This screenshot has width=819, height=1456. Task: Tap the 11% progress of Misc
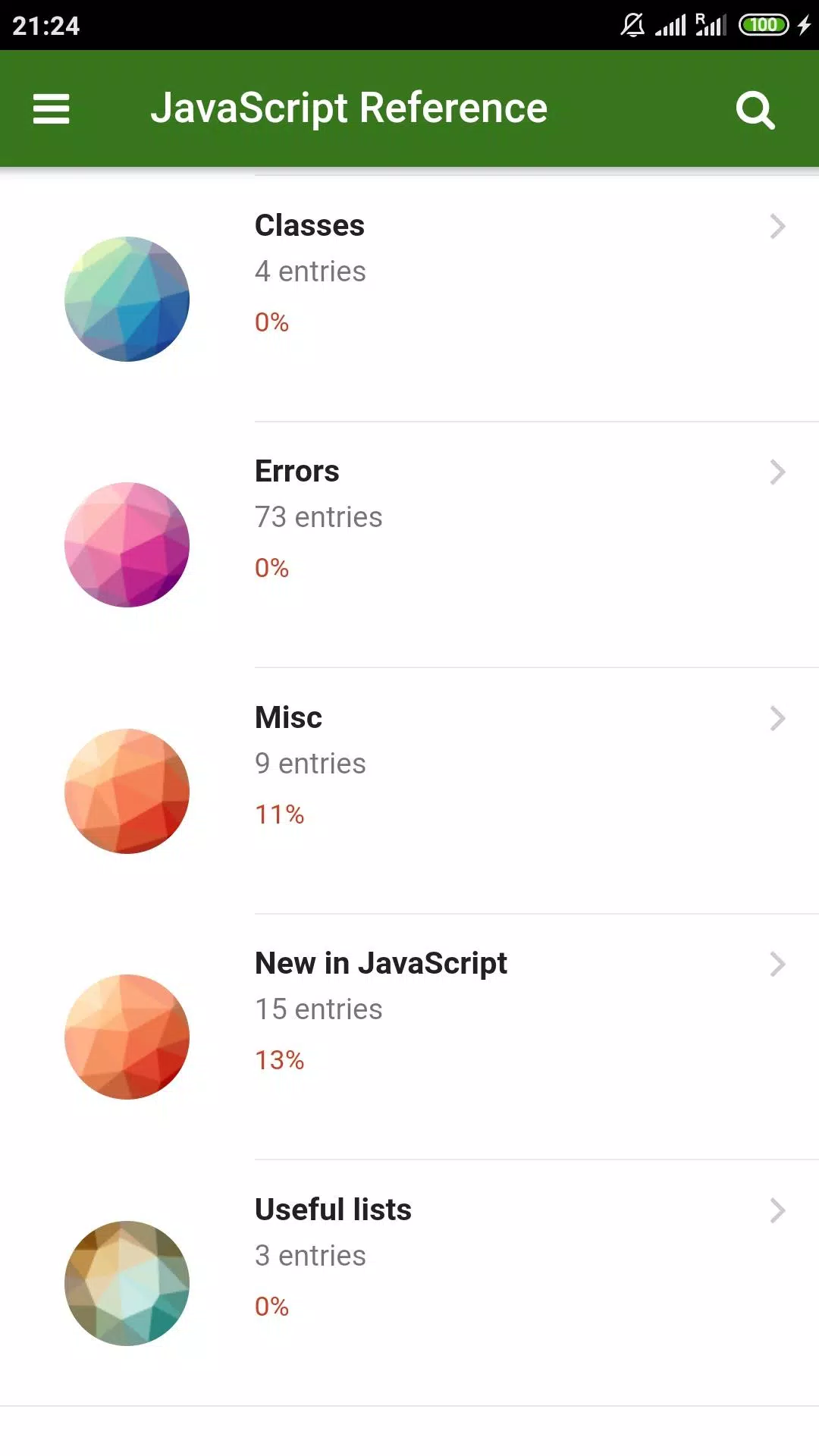point(279,814)
